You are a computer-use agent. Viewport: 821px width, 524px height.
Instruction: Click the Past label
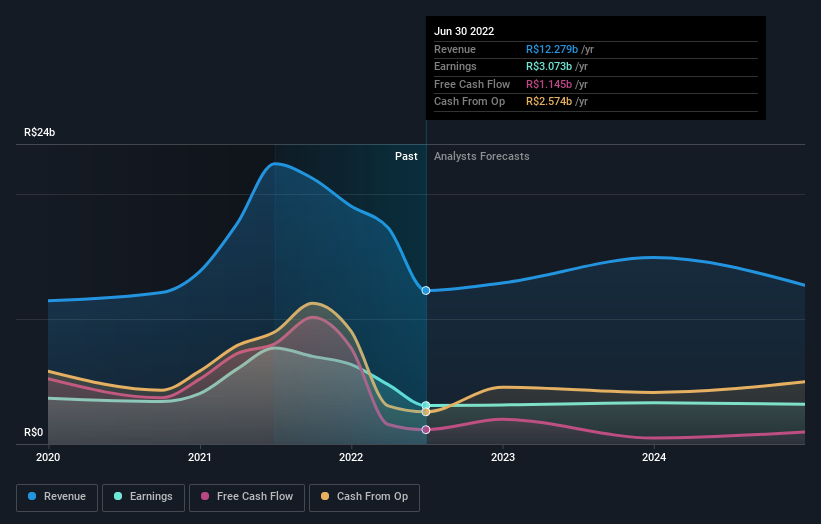click(406, 156)
